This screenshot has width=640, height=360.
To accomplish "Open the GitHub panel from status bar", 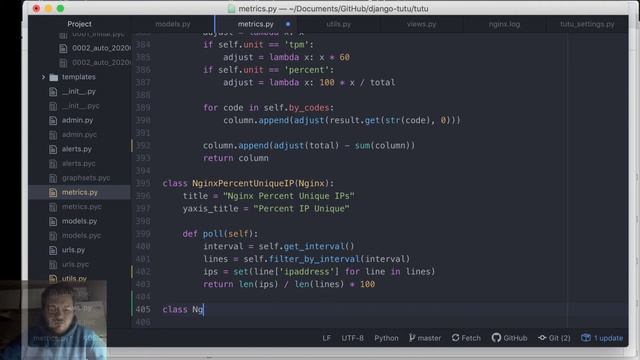I will click(x=509, y=338).
